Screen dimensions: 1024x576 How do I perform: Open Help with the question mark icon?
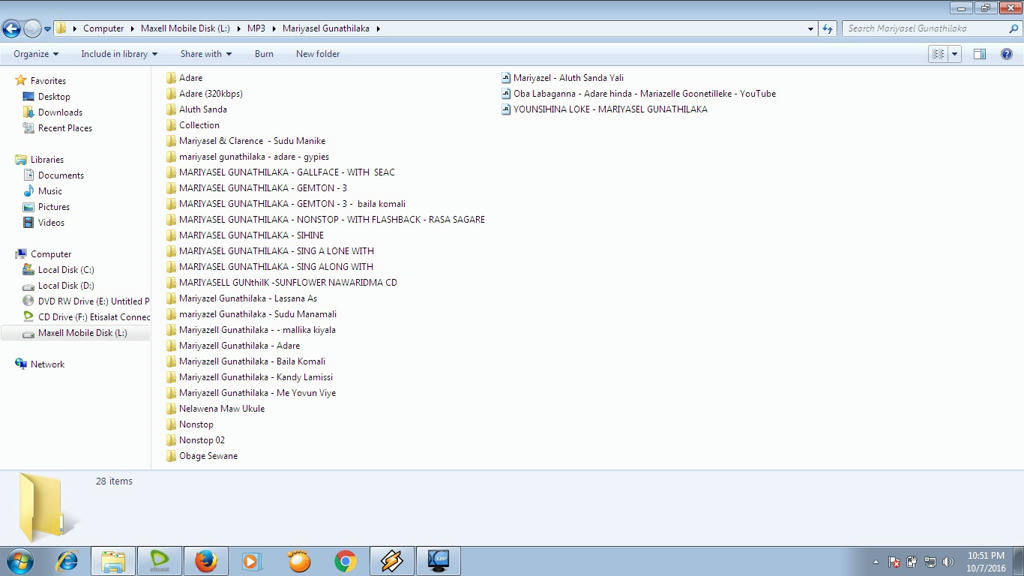coord(1006,54)
